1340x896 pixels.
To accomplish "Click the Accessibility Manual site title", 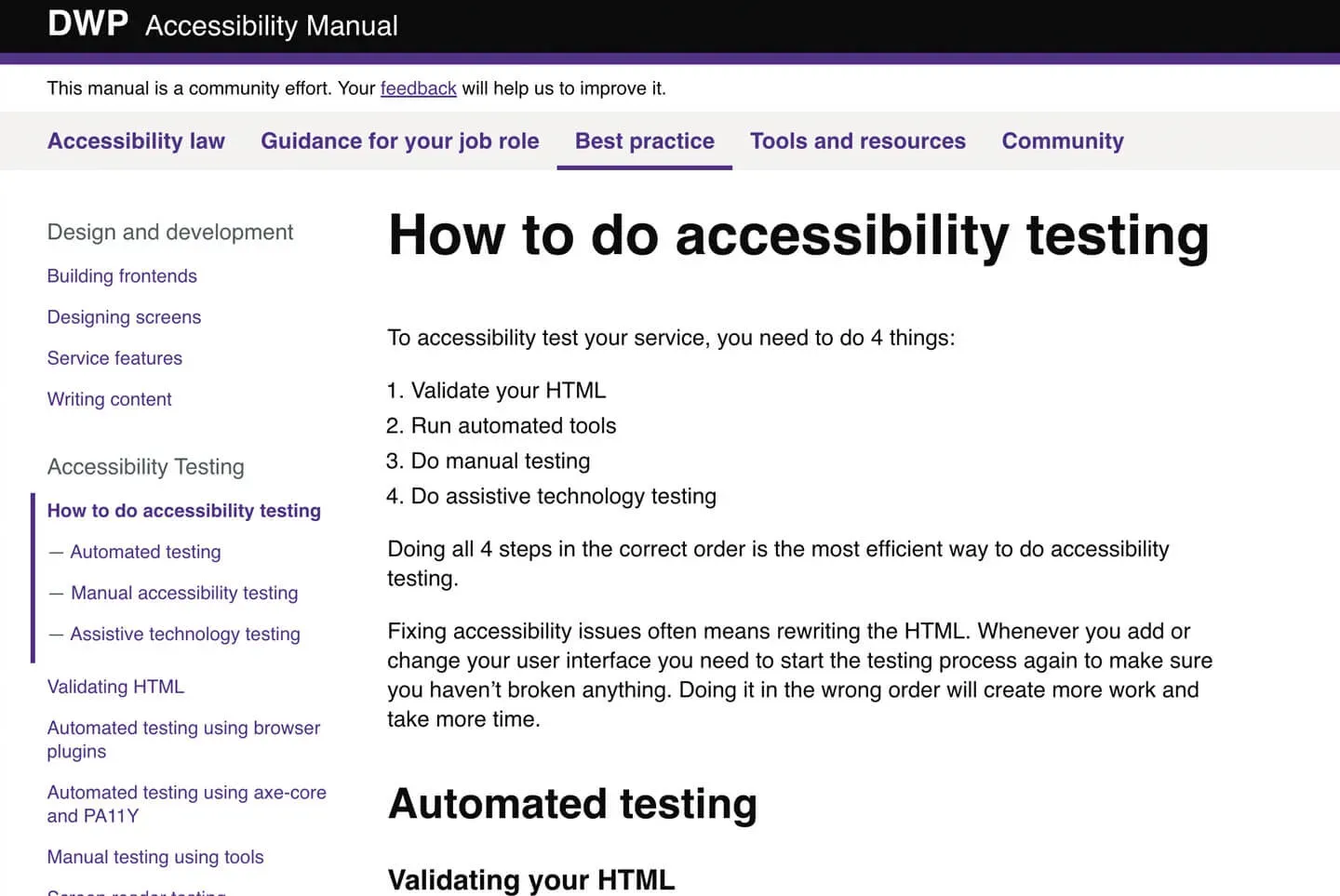I will [271, 25].
